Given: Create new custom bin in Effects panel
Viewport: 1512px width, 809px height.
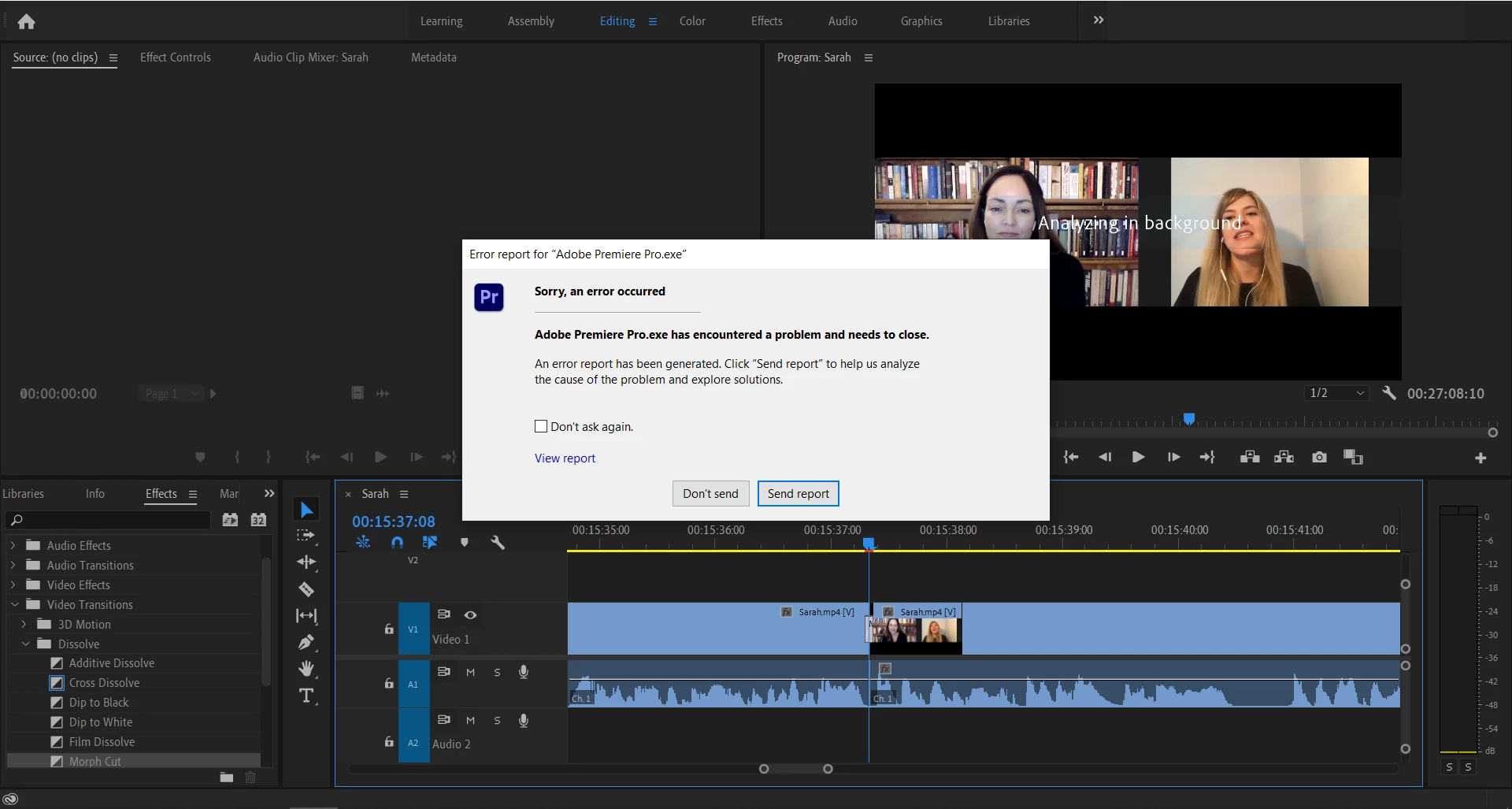Looking at the screenshot, I should (x=227, y=777).
